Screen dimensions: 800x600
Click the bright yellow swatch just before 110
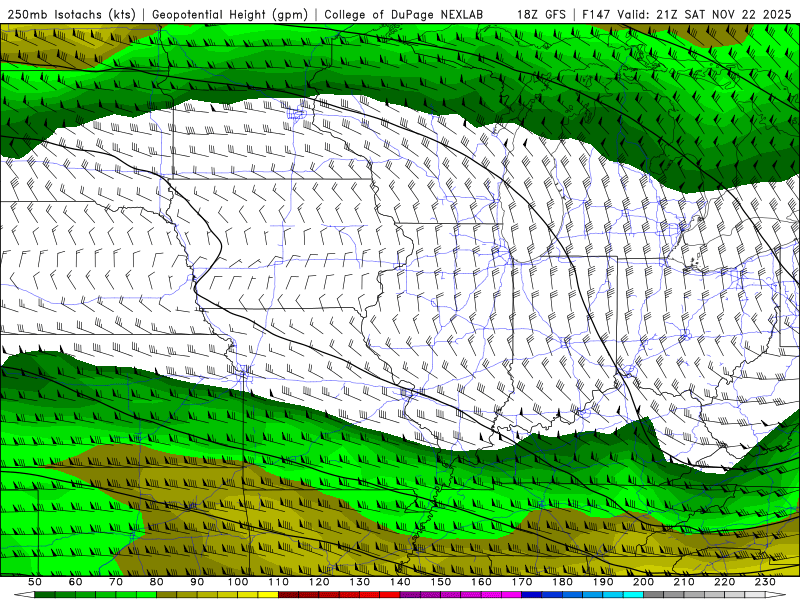coord(268,595)
